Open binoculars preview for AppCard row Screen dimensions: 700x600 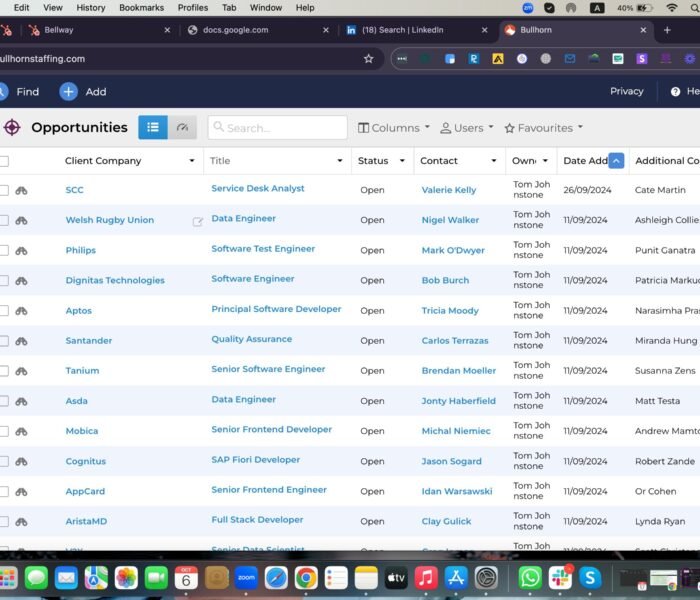(x=21, y=492)
